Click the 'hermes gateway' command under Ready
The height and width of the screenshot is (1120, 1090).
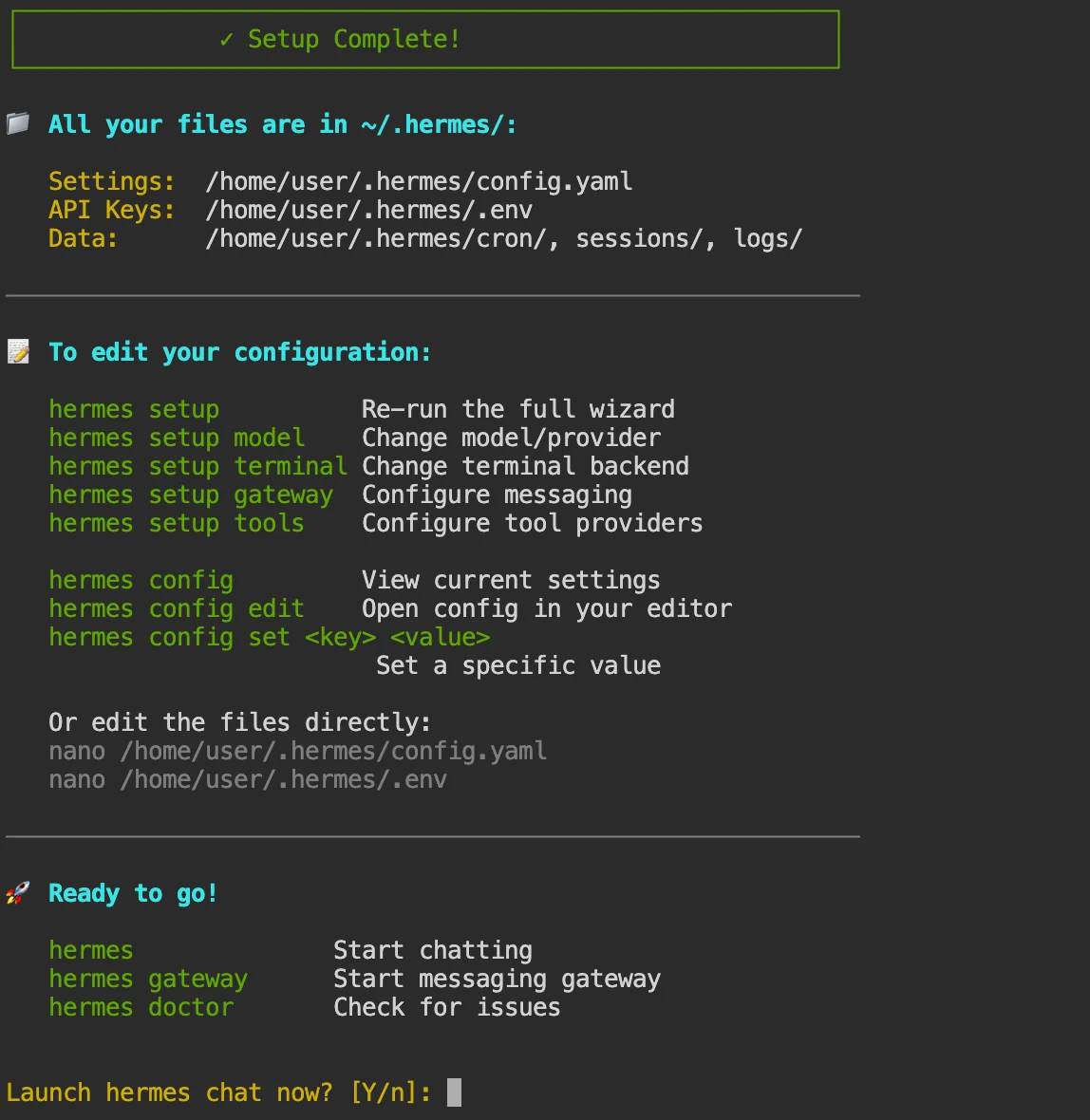coord(148,979)
